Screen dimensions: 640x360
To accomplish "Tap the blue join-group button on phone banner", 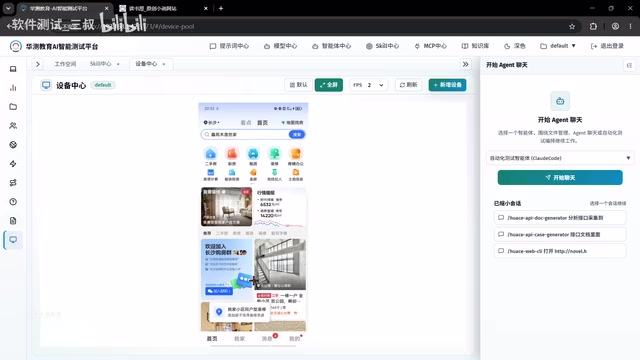I will (x=219, y=291).
